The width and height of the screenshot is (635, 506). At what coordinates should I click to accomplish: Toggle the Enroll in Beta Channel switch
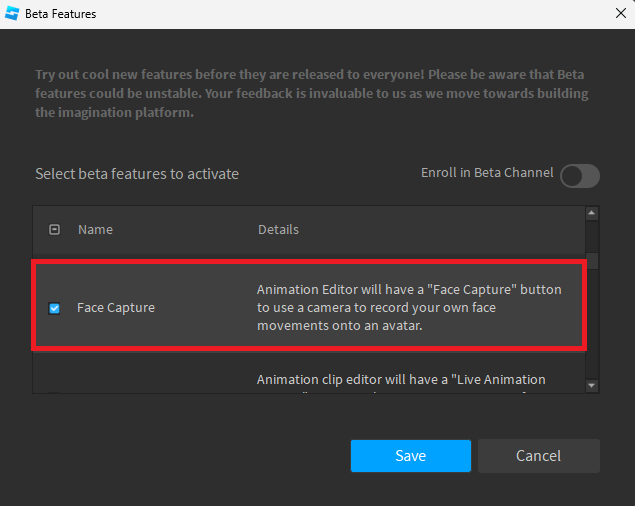580,176
